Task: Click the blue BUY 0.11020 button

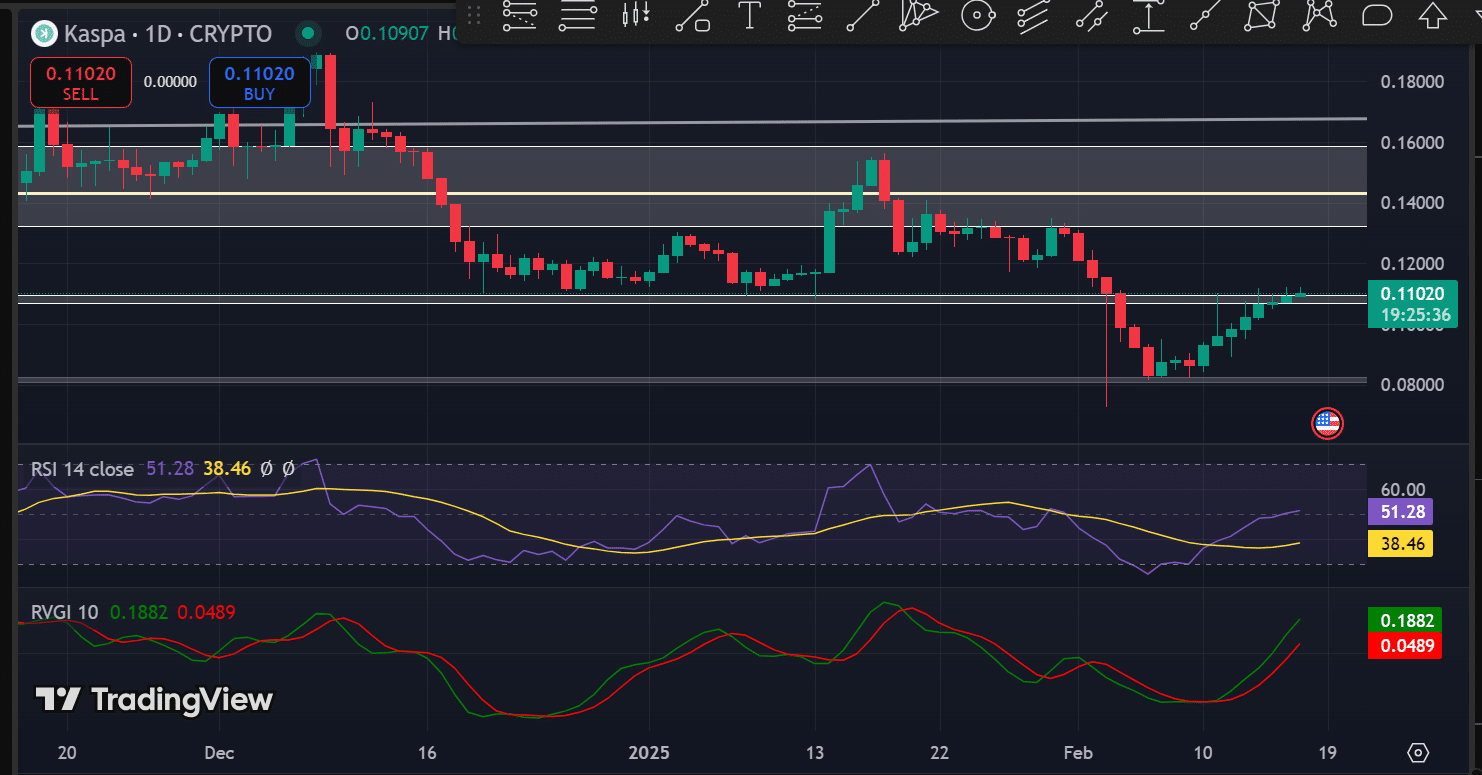Action: coord(259,83)
